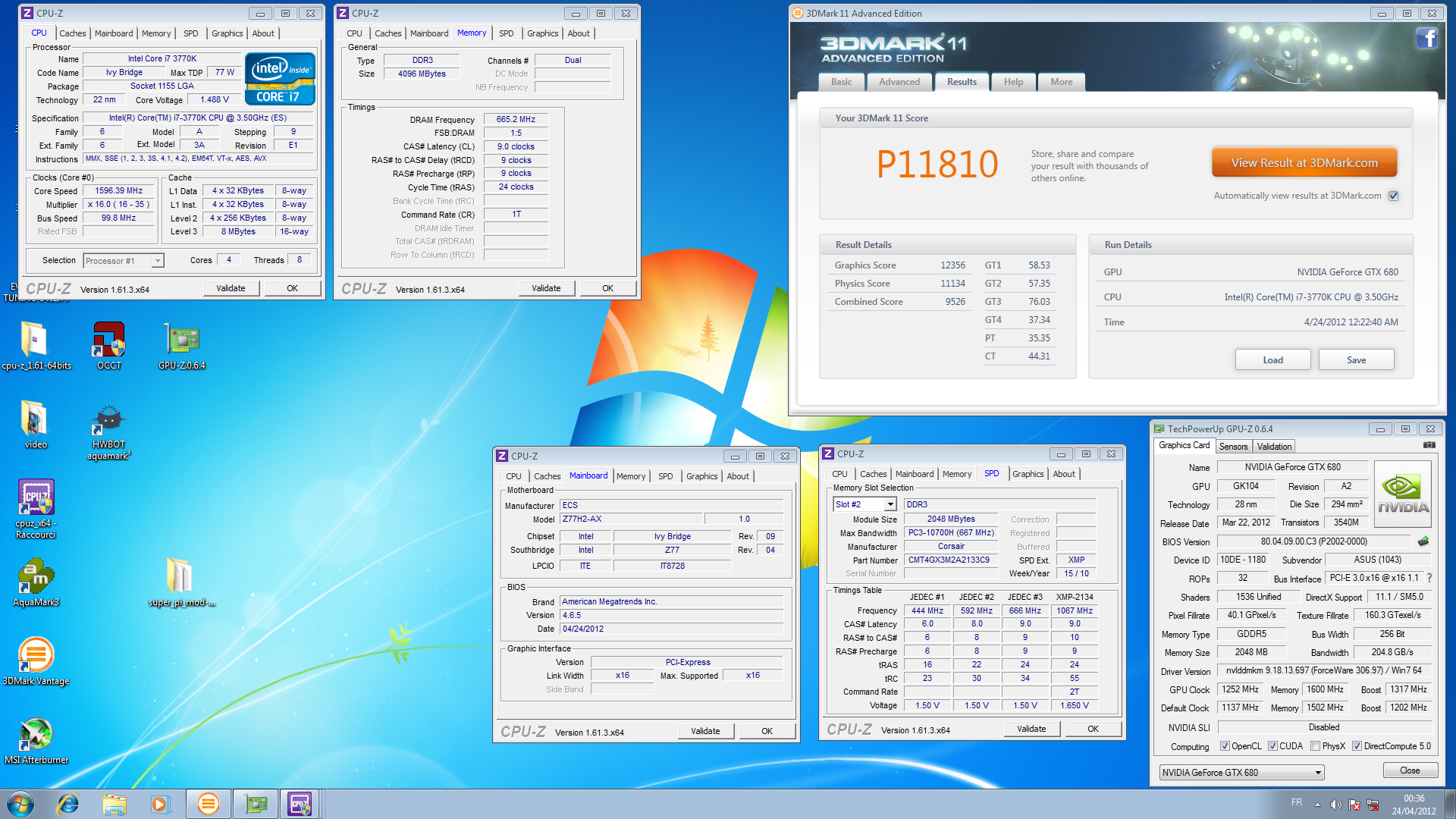This screenshot has height=819, width=1456.
Task: Launch the OCCT desktop shortcut
Action: point(108,346)
